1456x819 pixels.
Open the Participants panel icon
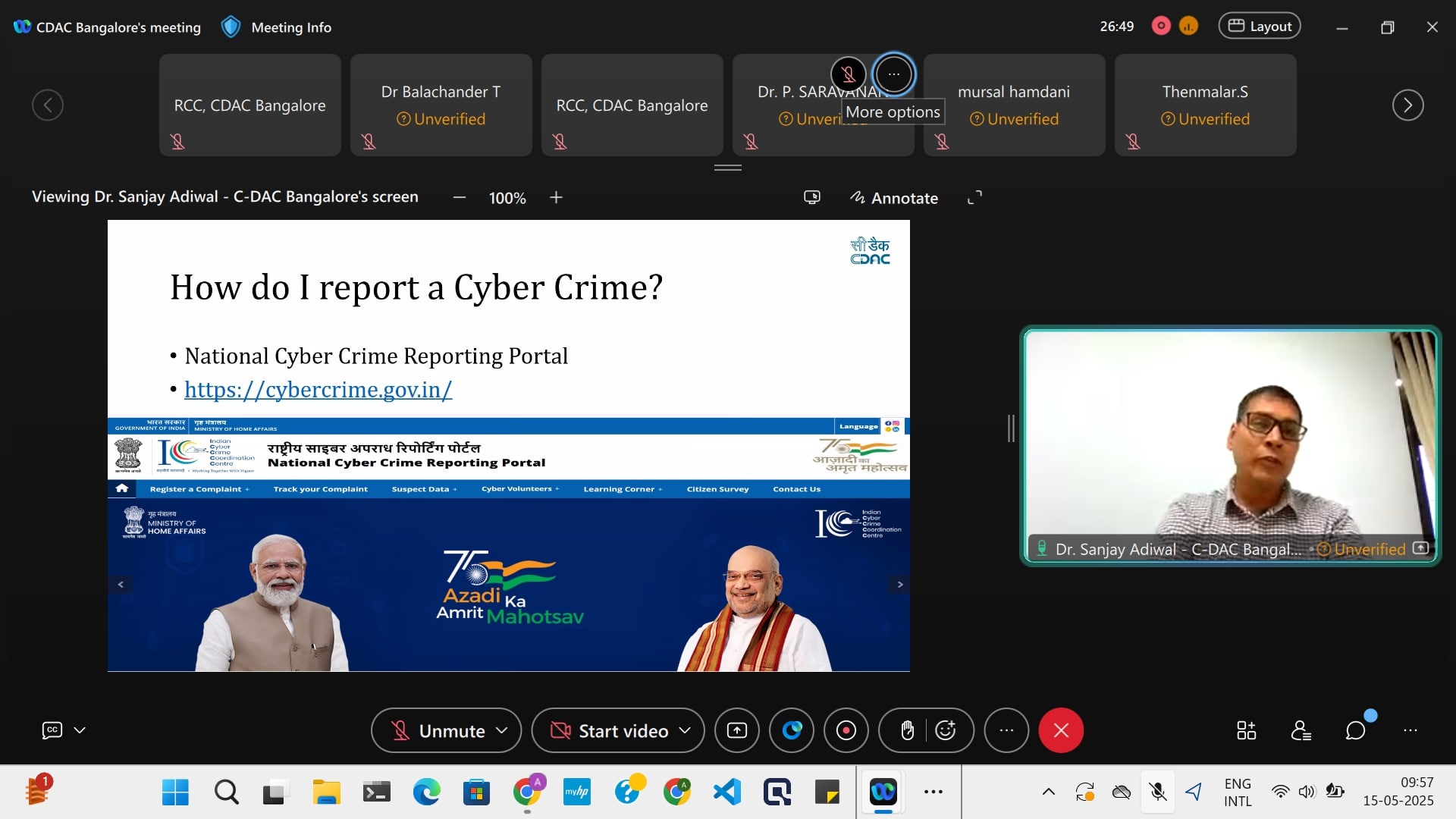coord(1301,730)
